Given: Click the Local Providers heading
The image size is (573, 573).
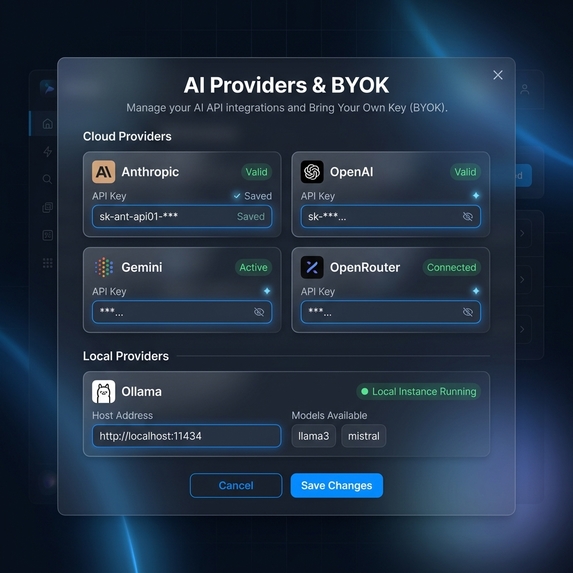Looking at the screenshot, I should point(126,356).
